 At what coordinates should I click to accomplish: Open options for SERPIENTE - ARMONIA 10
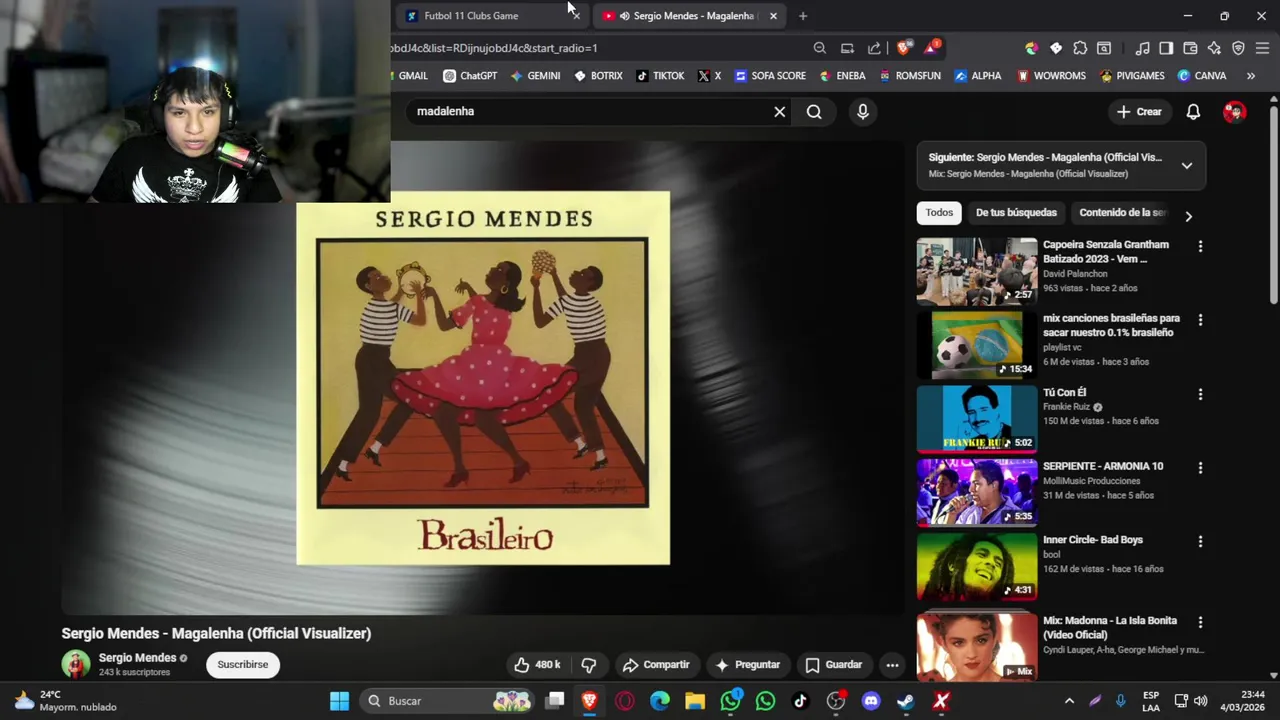coord(1200,468)
